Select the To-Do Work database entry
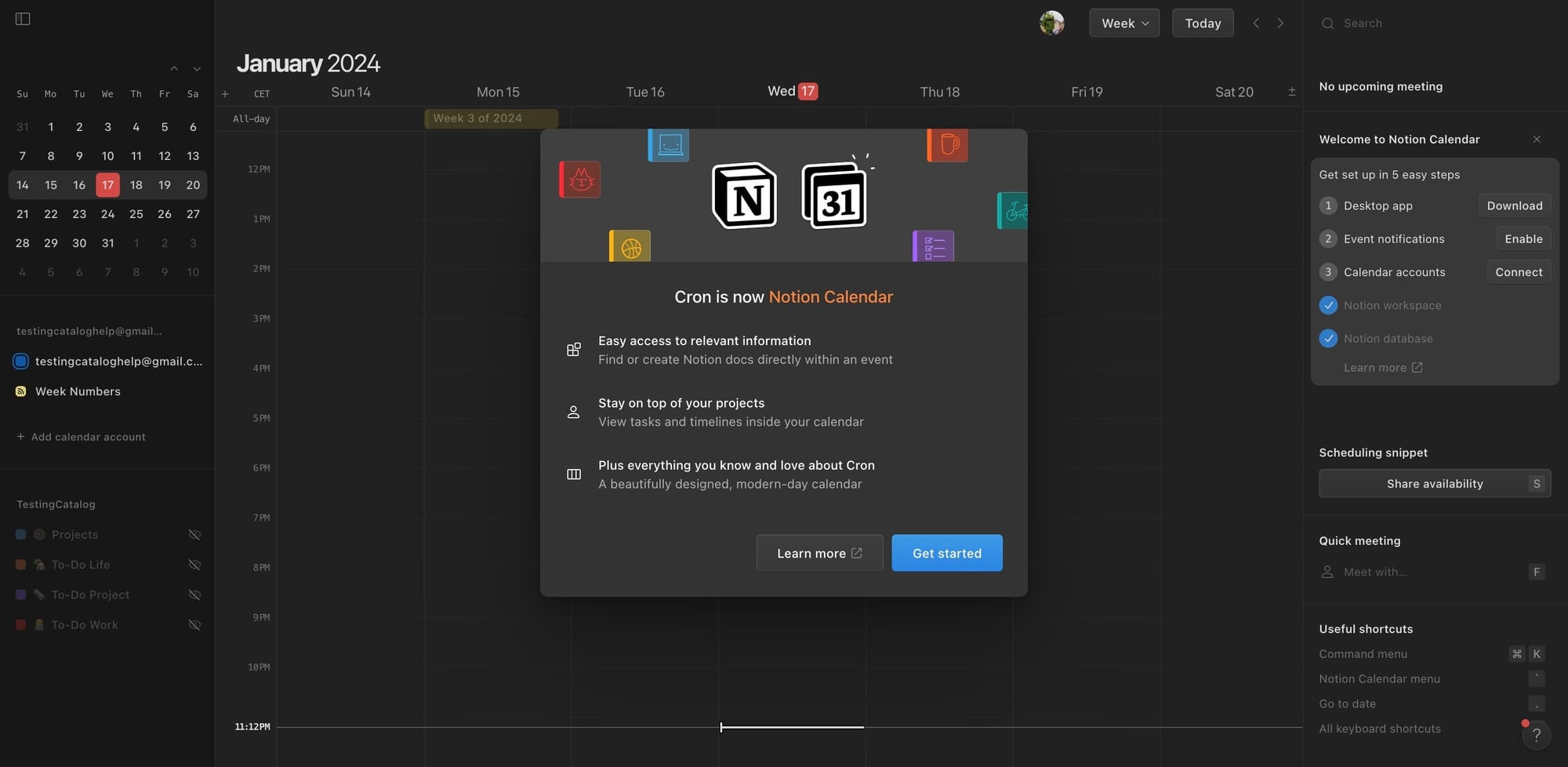This screenshot has width=1568, height=767. click(x=85, y=625)
